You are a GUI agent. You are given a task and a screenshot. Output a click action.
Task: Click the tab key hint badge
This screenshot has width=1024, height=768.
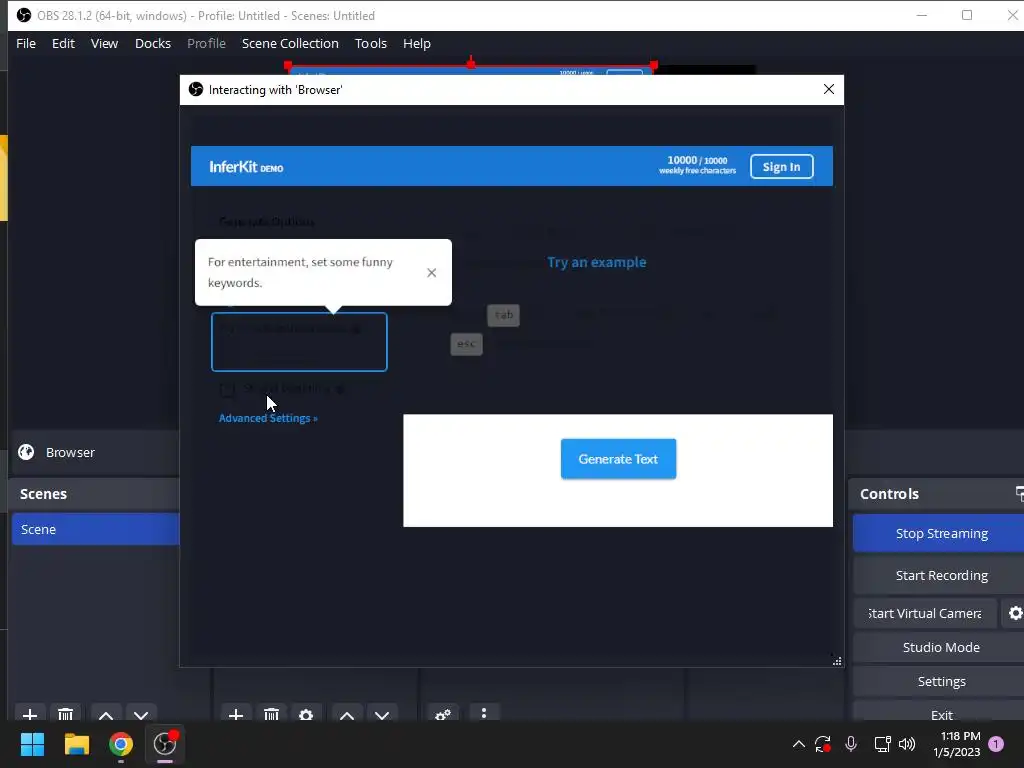(504, 315)
